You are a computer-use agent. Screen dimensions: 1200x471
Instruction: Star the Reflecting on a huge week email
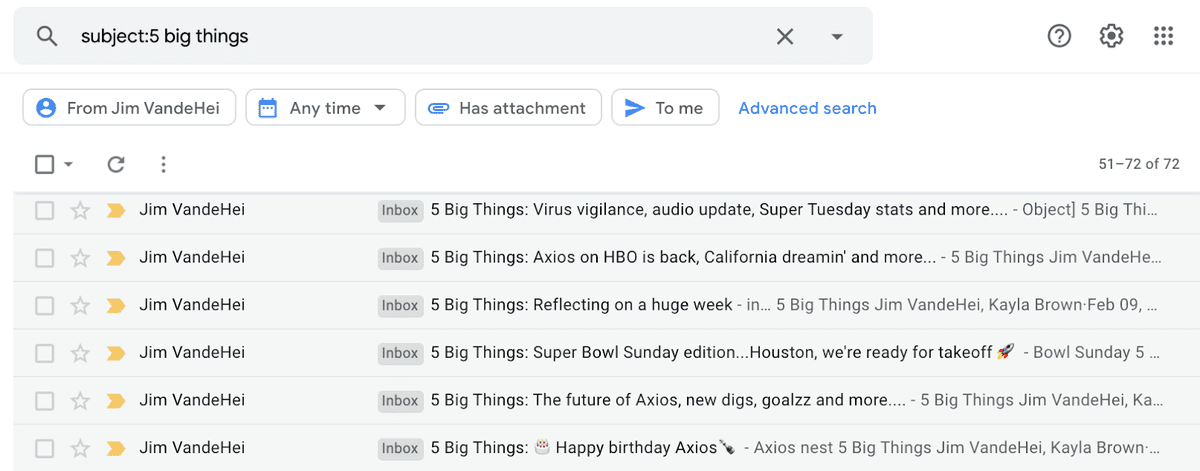point(80,305)
